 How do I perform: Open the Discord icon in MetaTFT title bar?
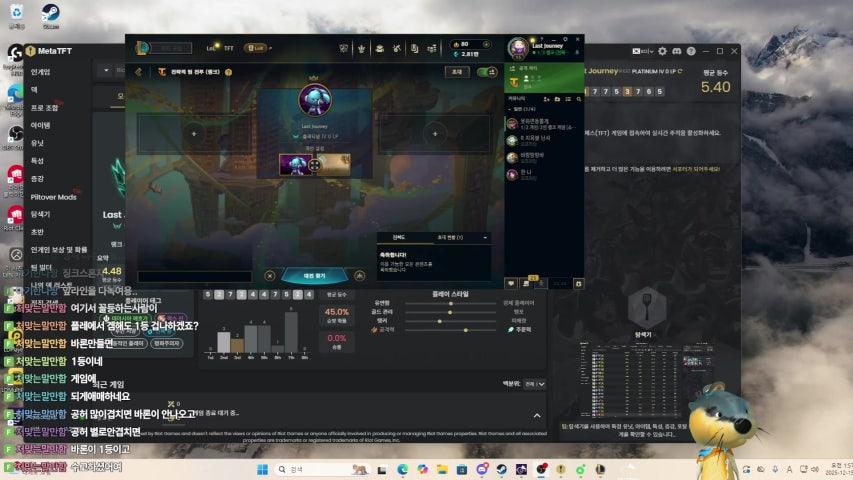tap(677, 51)
